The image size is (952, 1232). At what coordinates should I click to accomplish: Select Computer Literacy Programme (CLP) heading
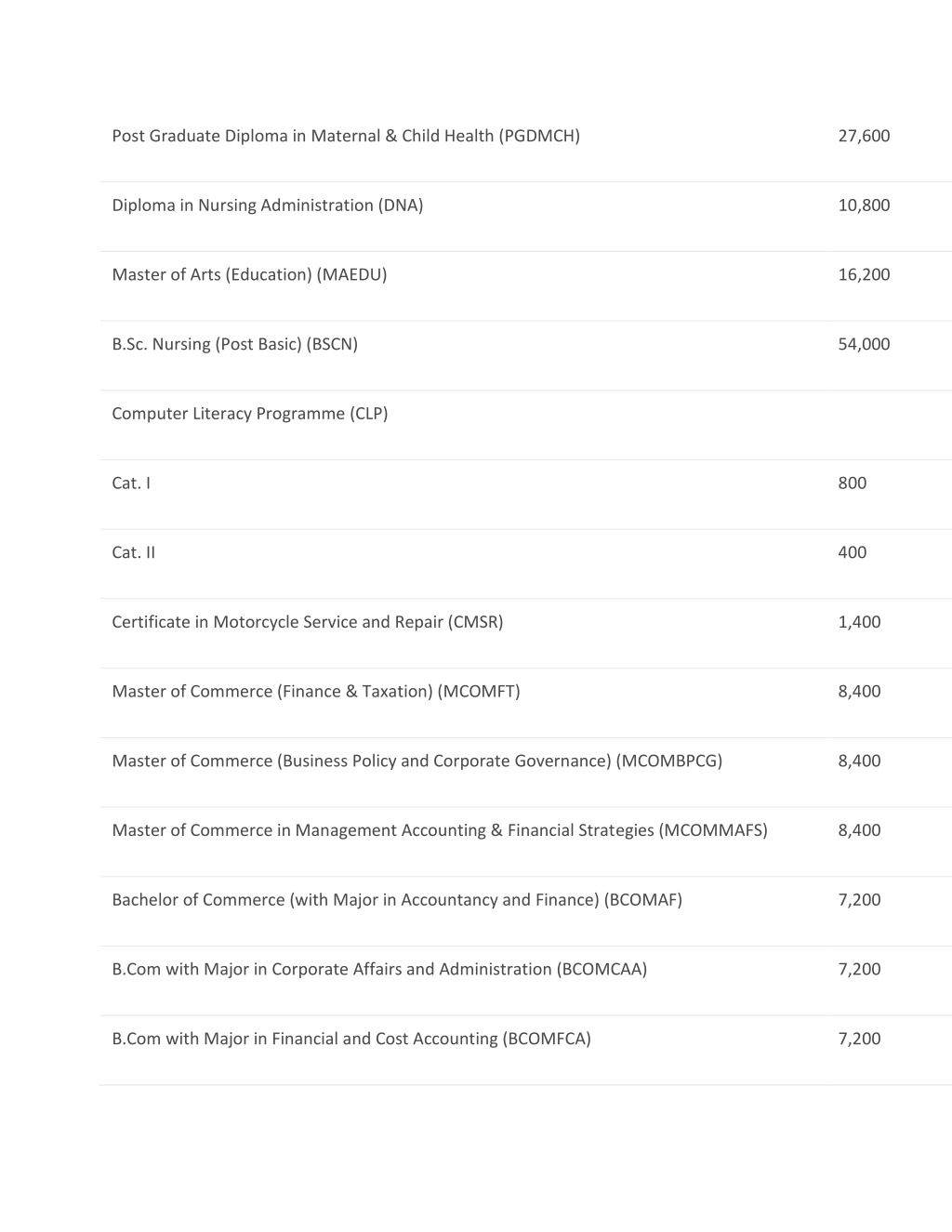[x=250, y=414]
